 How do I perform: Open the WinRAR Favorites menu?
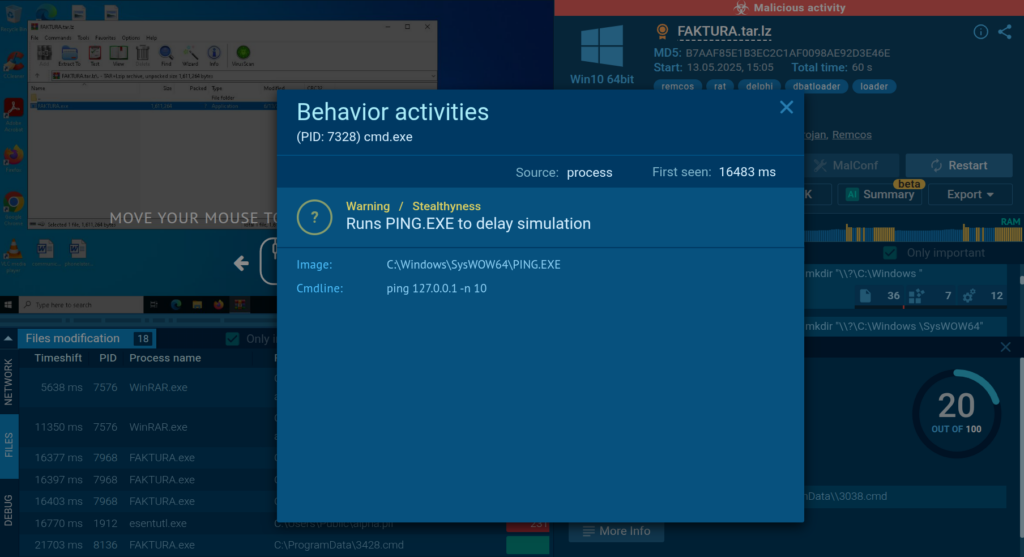click(105, 38)
